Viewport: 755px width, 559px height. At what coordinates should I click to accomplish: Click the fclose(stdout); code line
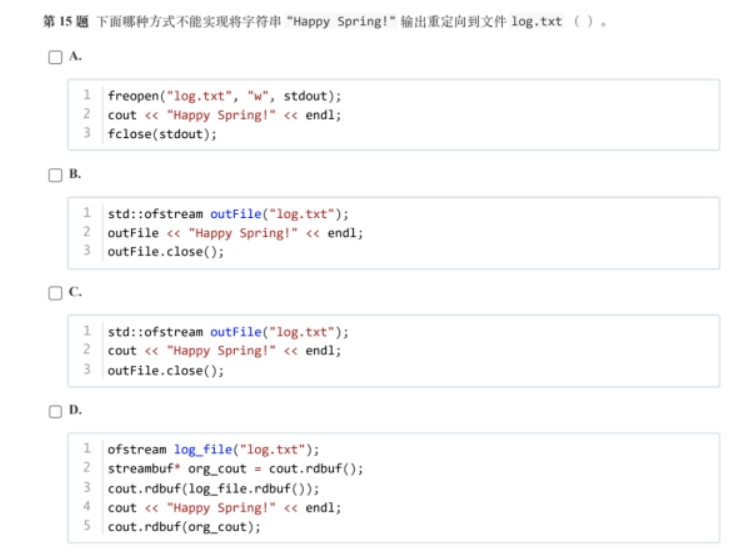[161, 134]
